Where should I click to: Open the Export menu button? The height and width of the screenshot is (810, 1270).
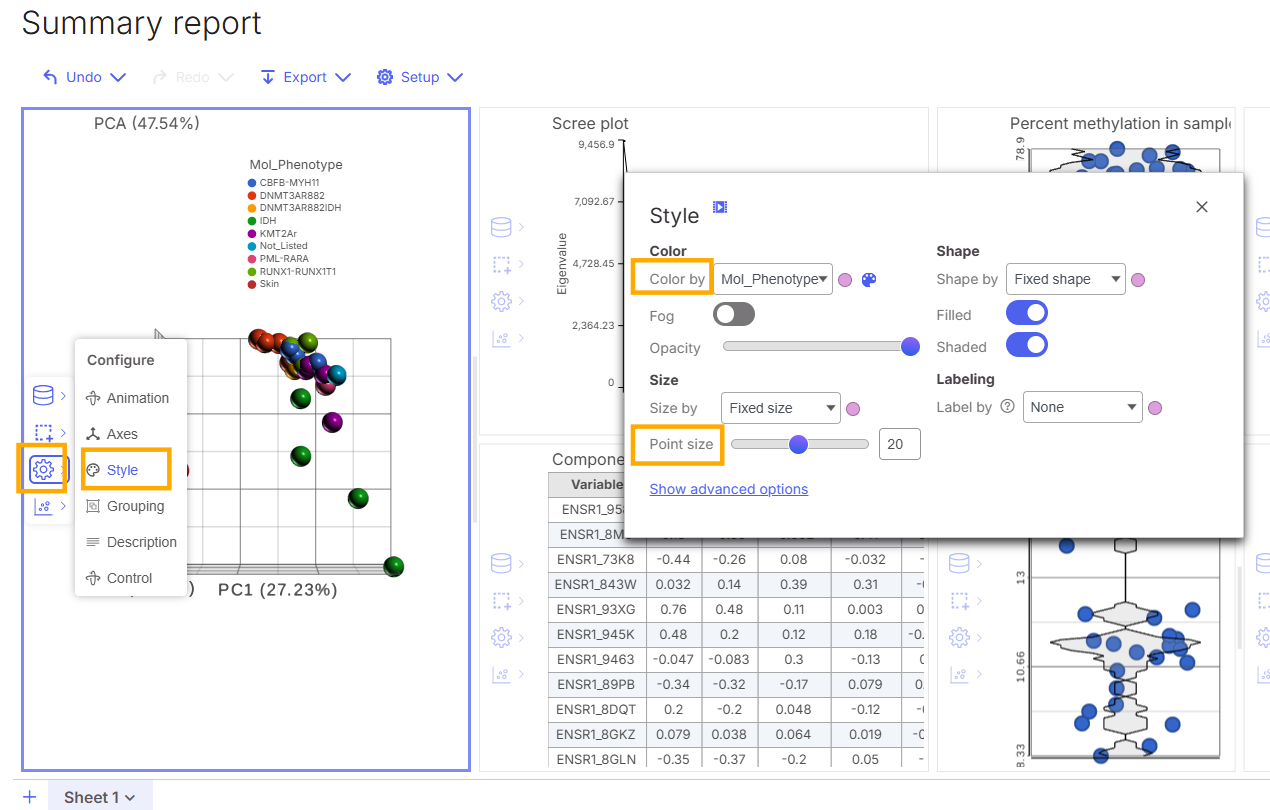point(305,77)
